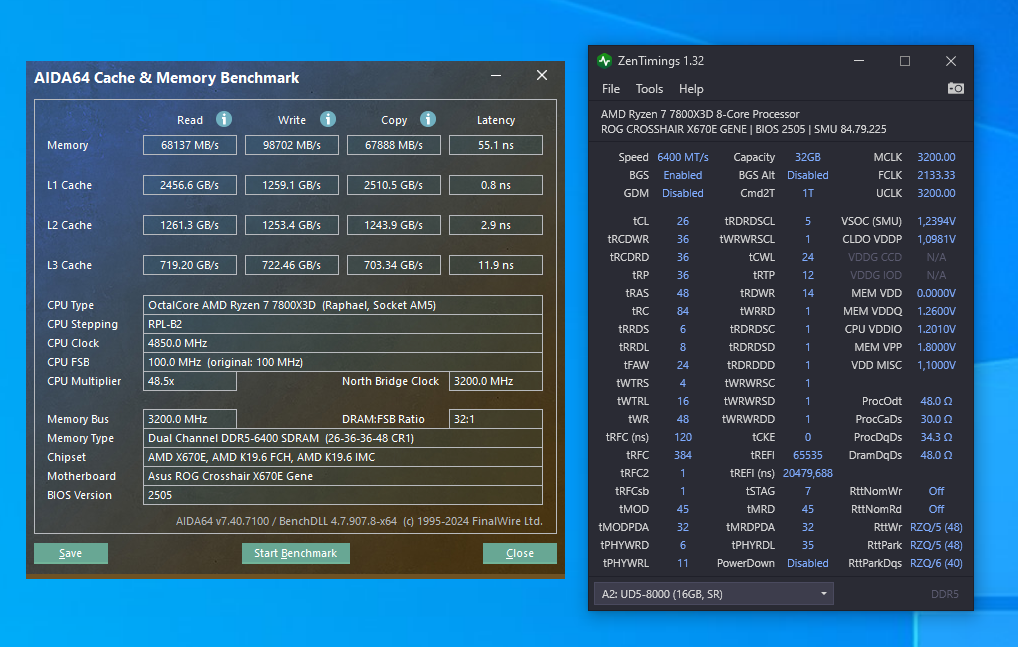Click the L3 Cache latency 11.9 ns

point(495,265)
